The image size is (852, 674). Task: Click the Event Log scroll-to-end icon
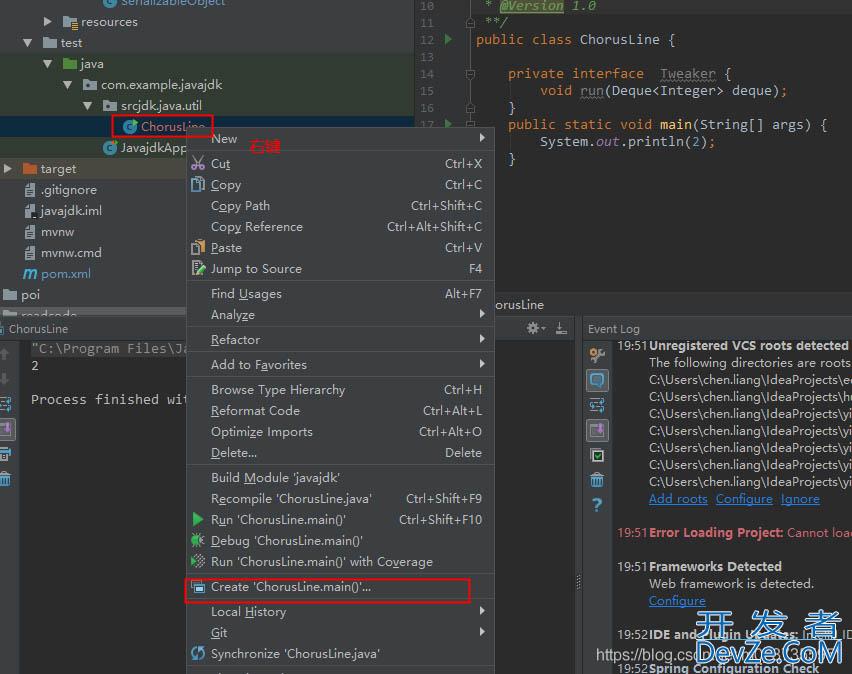click(x=597, y=430)
